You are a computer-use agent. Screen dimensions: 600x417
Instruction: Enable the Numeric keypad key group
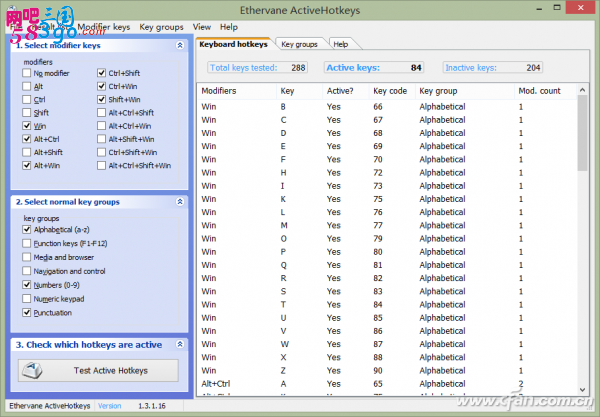26,298
